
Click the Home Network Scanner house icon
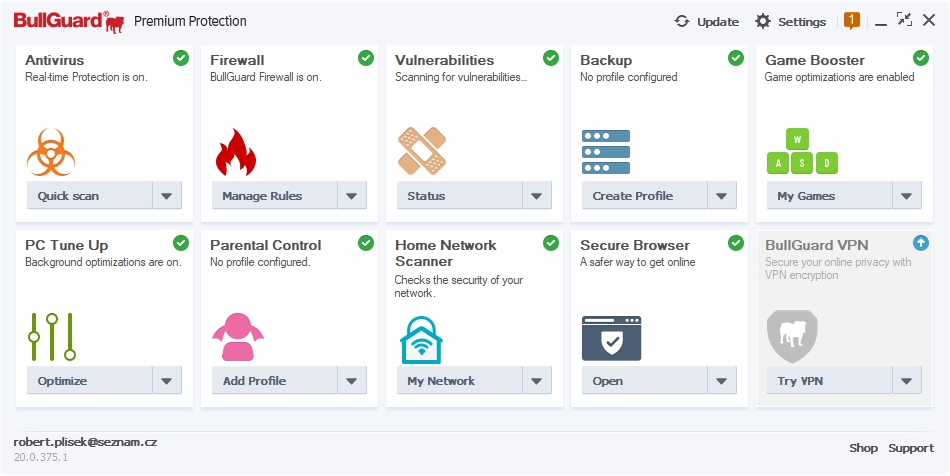tap(422, 339)
